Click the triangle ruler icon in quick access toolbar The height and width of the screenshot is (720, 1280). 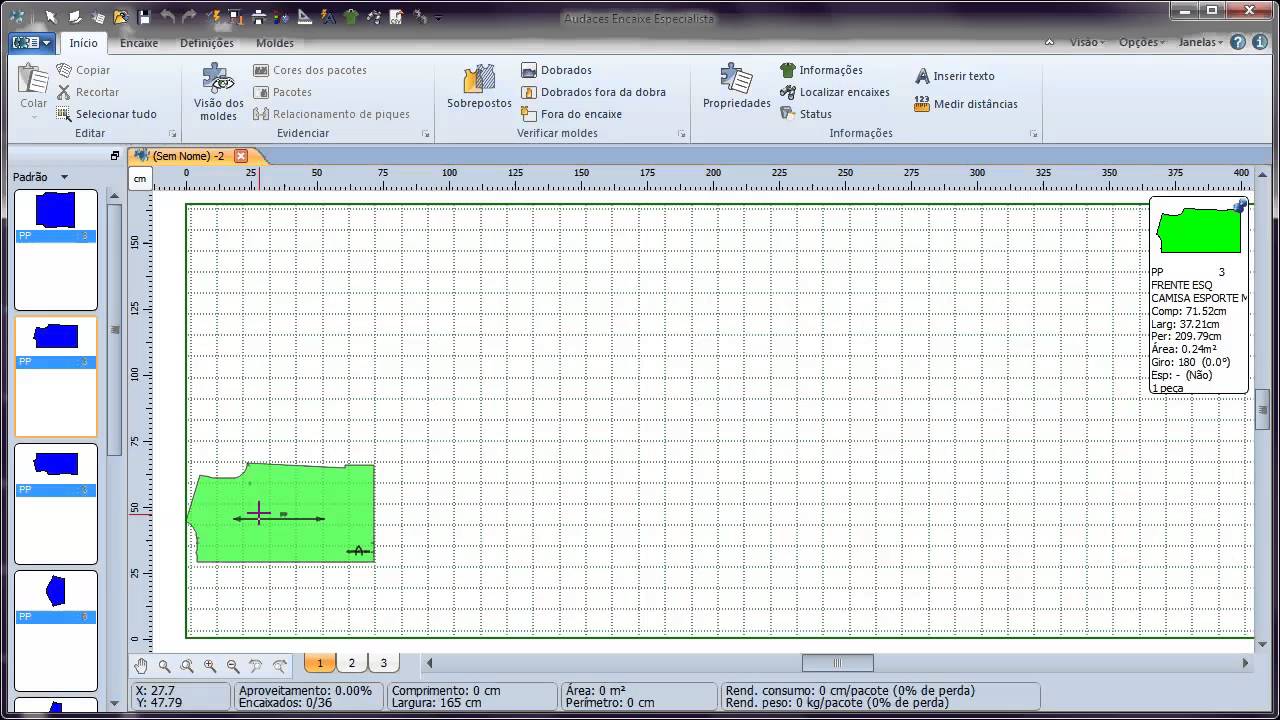tap(305, 16)
